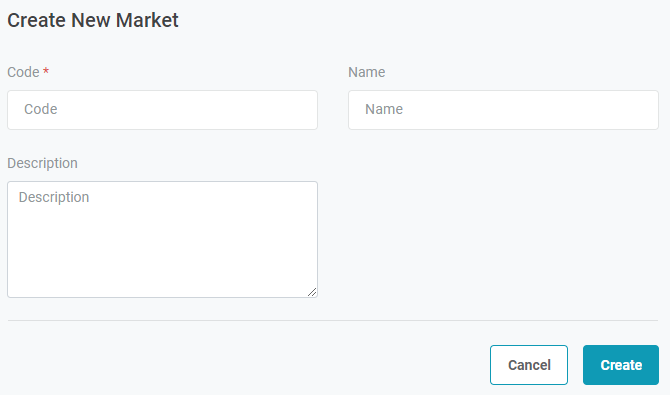Viewport: 670px width, 395px height.
Task: Submit the new market with Create
Action: tap(621, 365)
